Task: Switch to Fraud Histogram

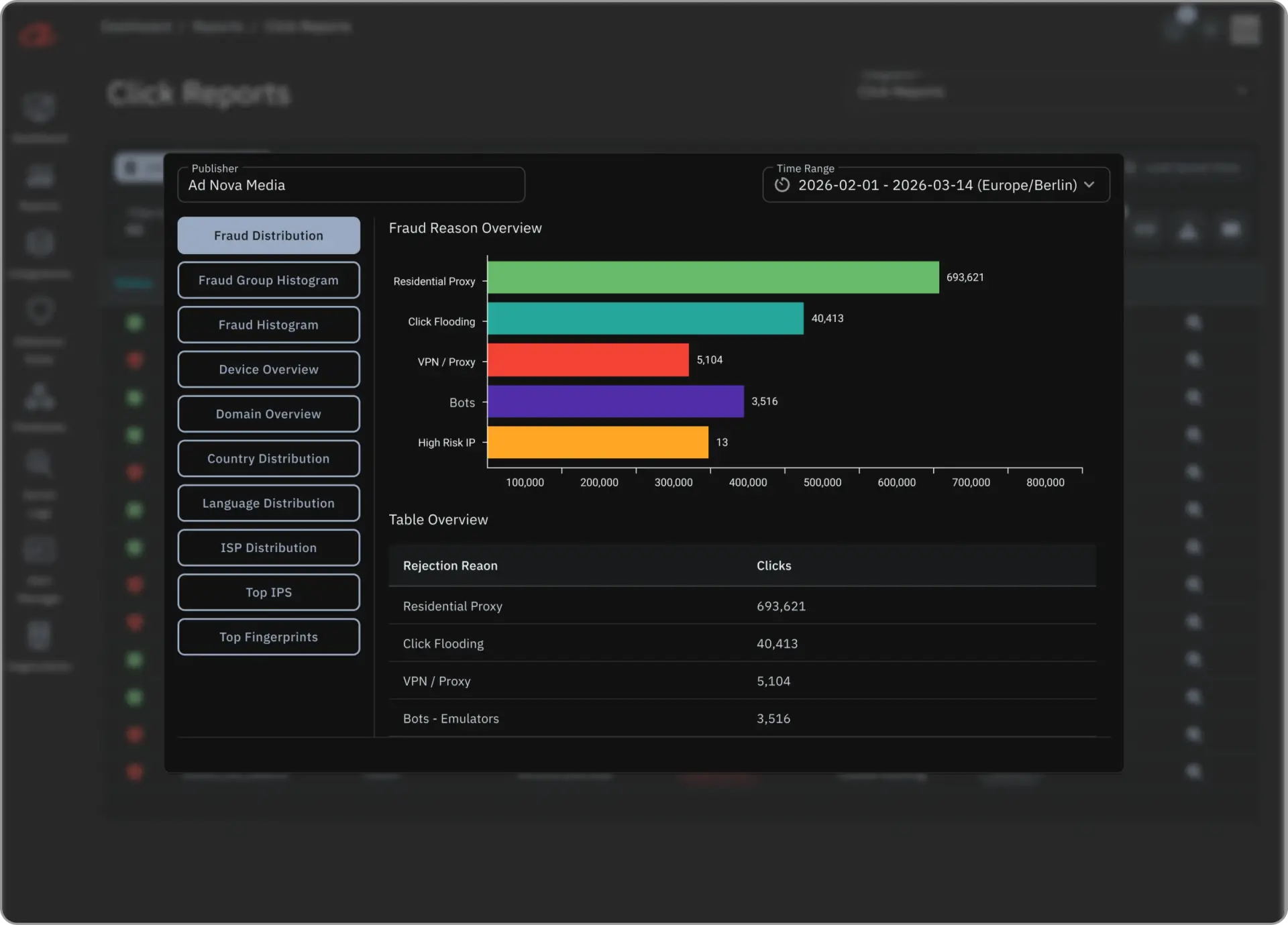Action: coord(268,325)
